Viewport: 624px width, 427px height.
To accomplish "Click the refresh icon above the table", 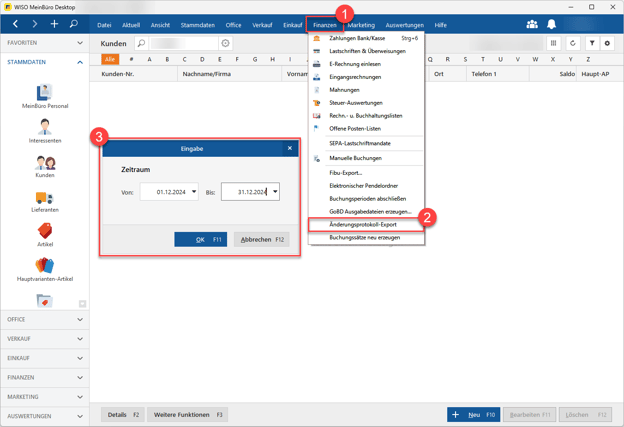I will pos(573,44).
